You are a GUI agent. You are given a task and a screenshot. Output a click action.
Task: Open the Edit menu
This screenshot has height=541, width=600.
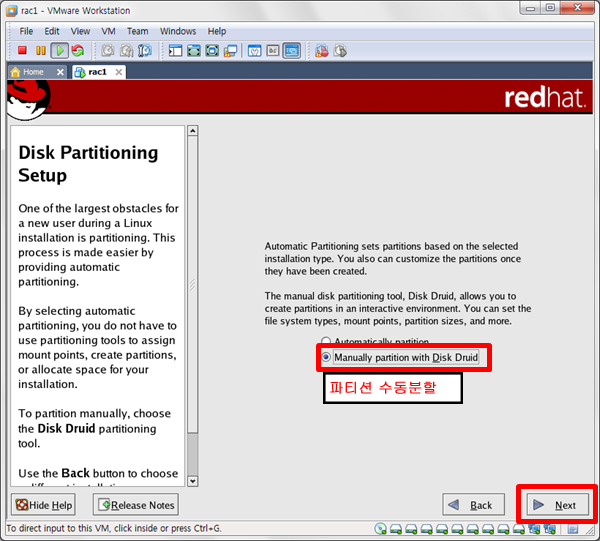click(x=52, y=31)
